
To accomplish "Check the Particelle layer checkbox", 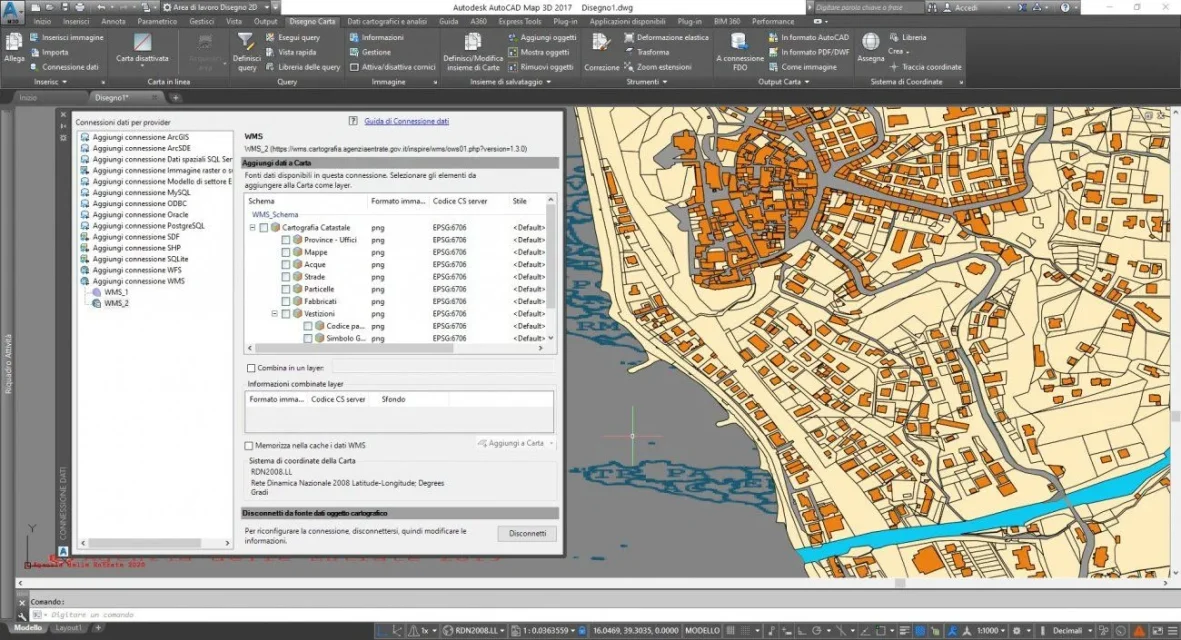I will pos(285,289).
